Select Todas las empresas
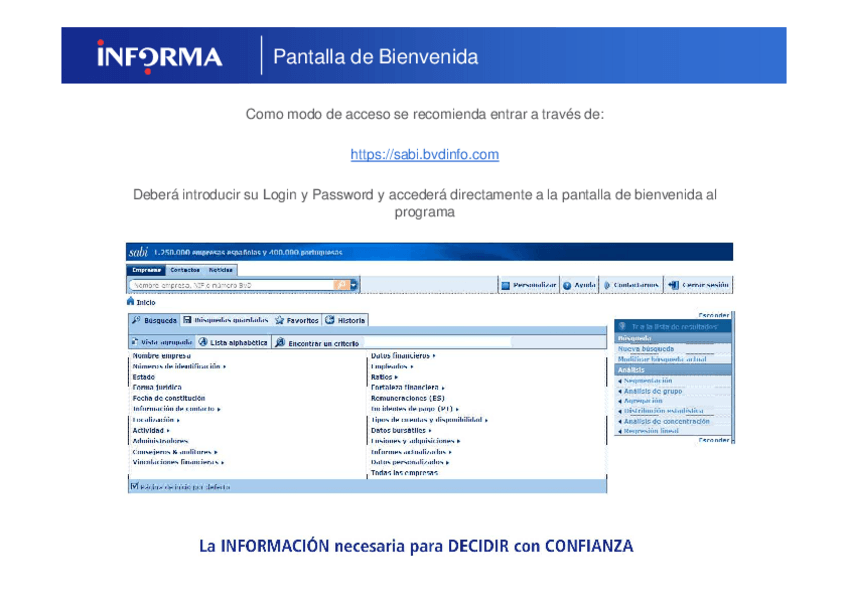The height and width of the screenshot is (599, 848). point(405,473)
